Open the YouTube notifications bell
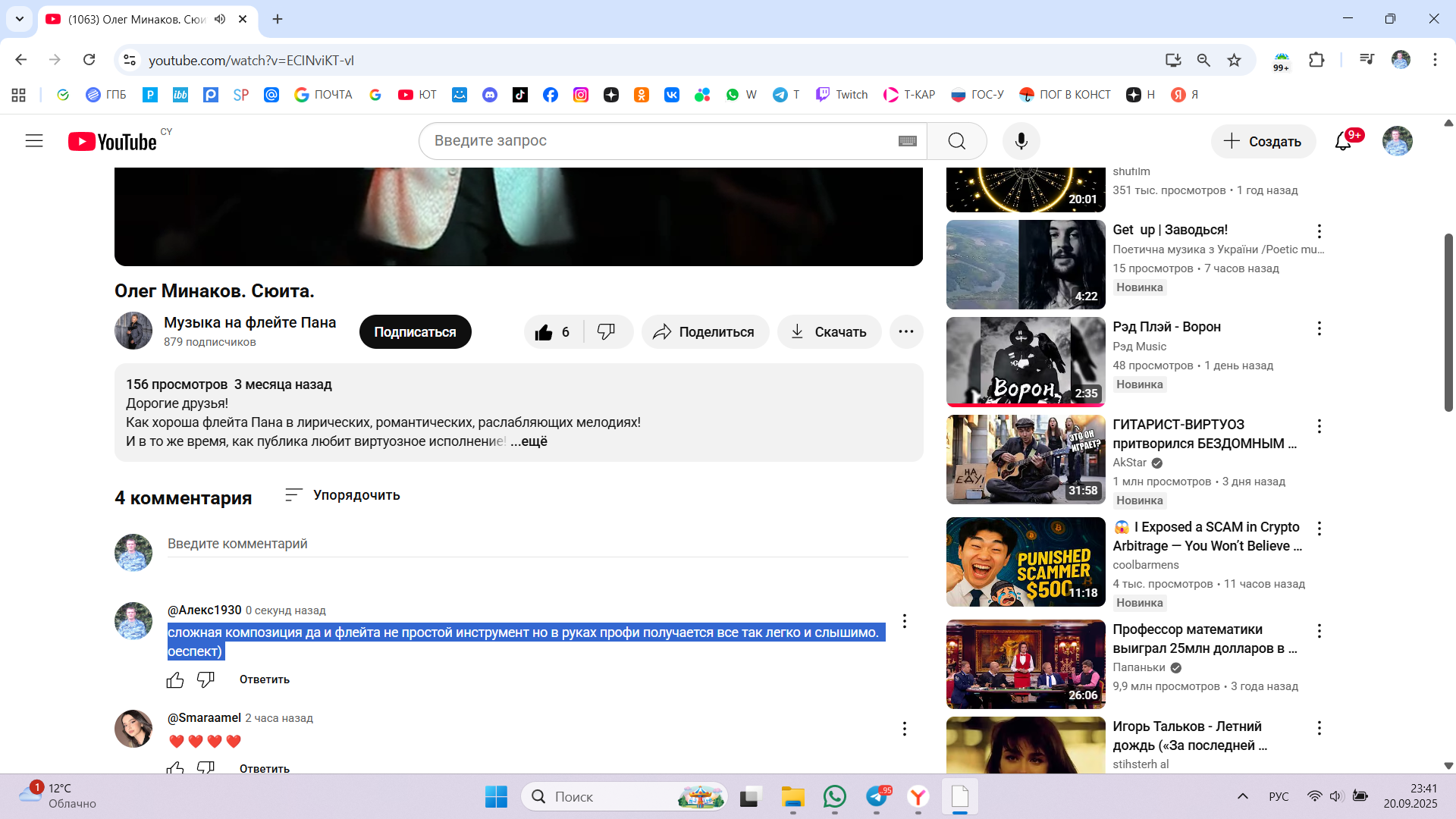This screenshot has width=1456, height=819. [1343, 141]
